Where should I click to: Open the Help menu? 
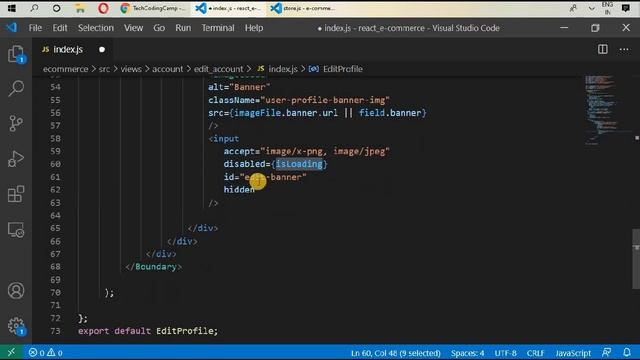[x=254, y=28]
